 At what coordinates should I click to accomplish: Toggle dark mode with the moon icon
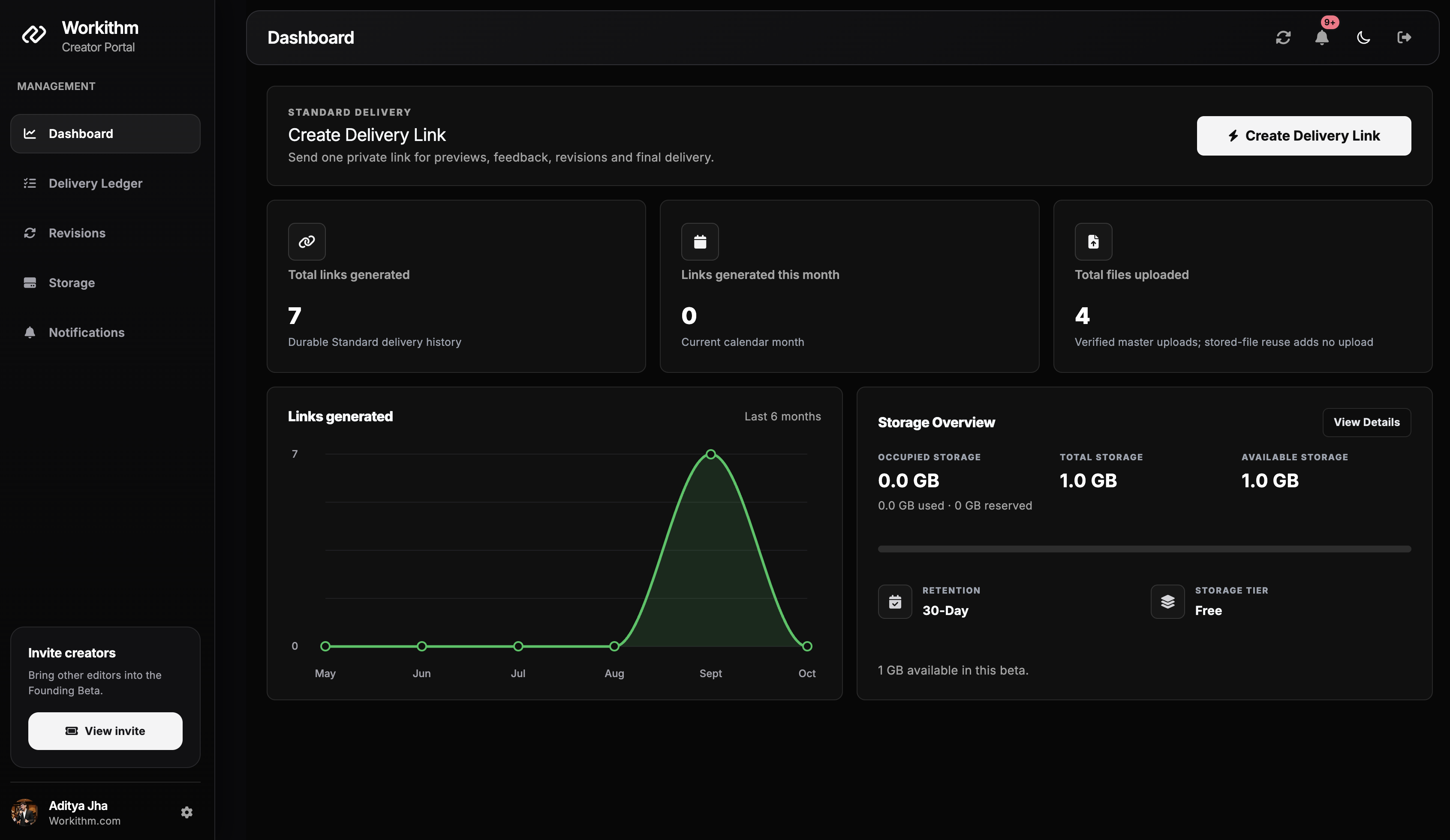[1363, 38]
